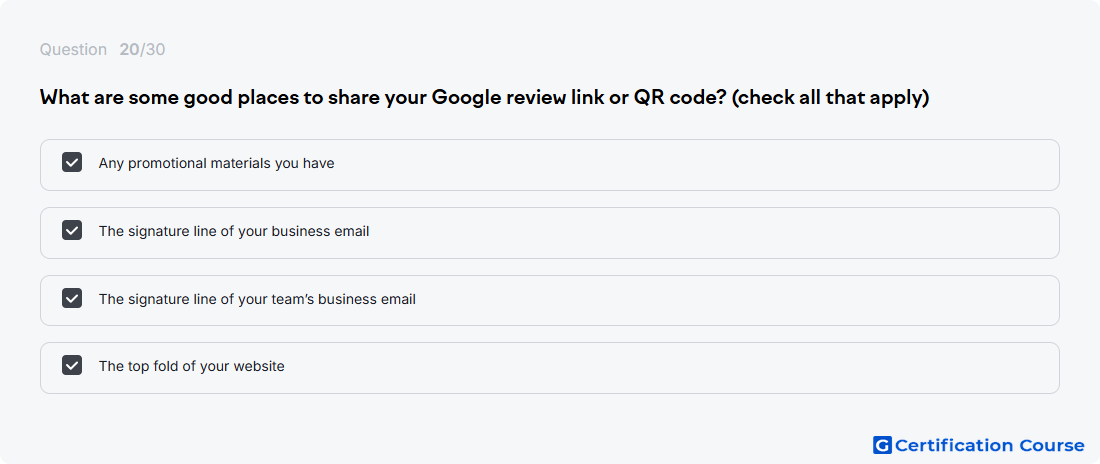Click empty area of the promotional materials option card
Viewport: 1100px width, 464px height.
tap(695, 165)
